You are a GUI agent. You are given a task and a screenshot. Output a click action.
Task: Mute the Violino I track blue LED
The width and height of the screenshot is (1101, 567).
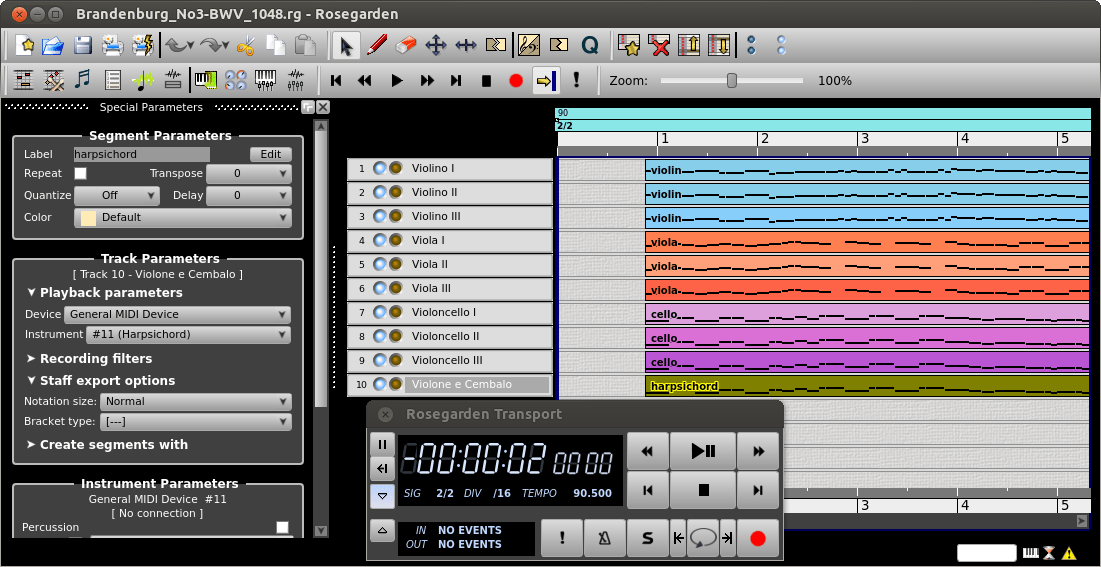tap(380, 169)
